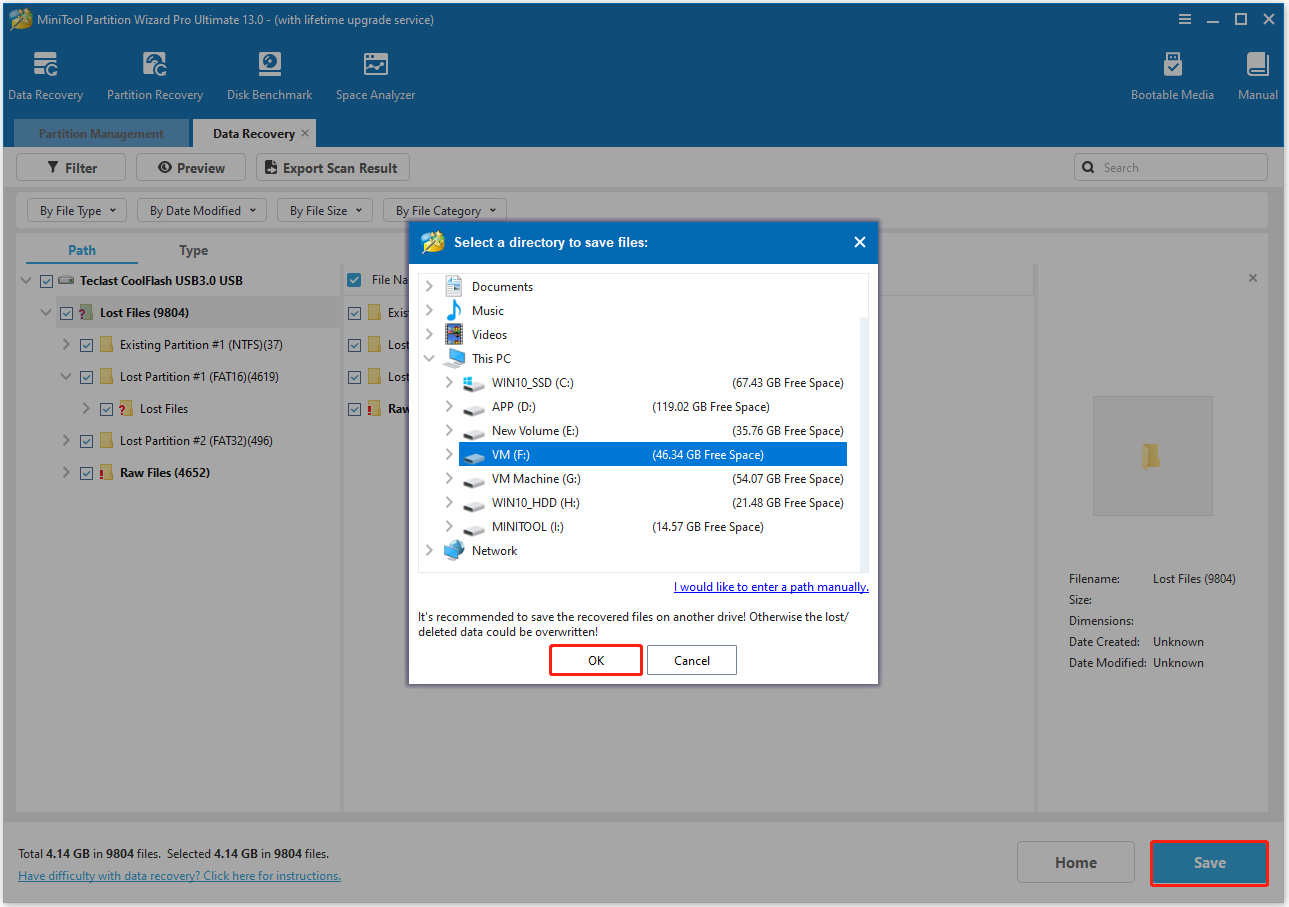This screenshot has height=907, width=1289.
Task: Select the Type tab in left panel
Action: click(x=192, y=250)
